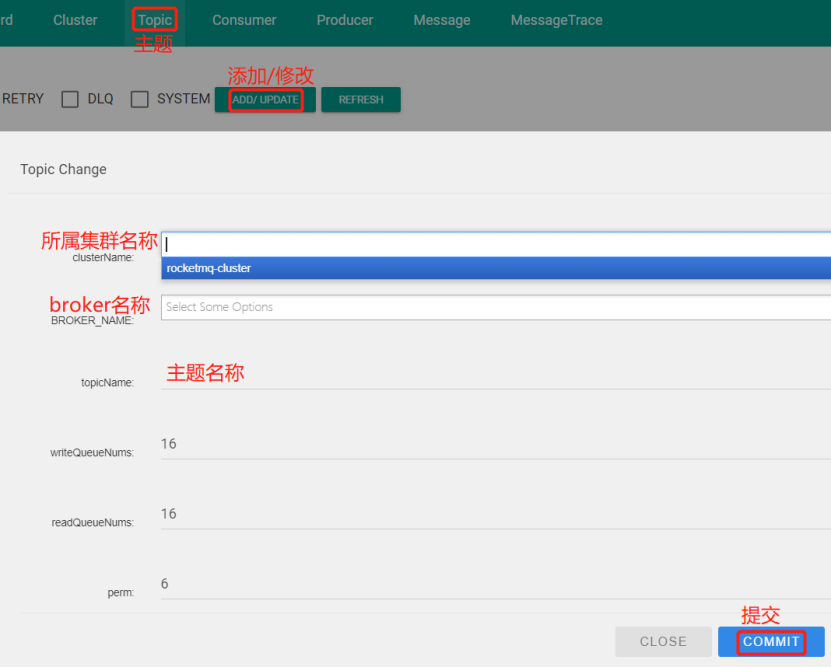Click the perm field with value 6

496,585
